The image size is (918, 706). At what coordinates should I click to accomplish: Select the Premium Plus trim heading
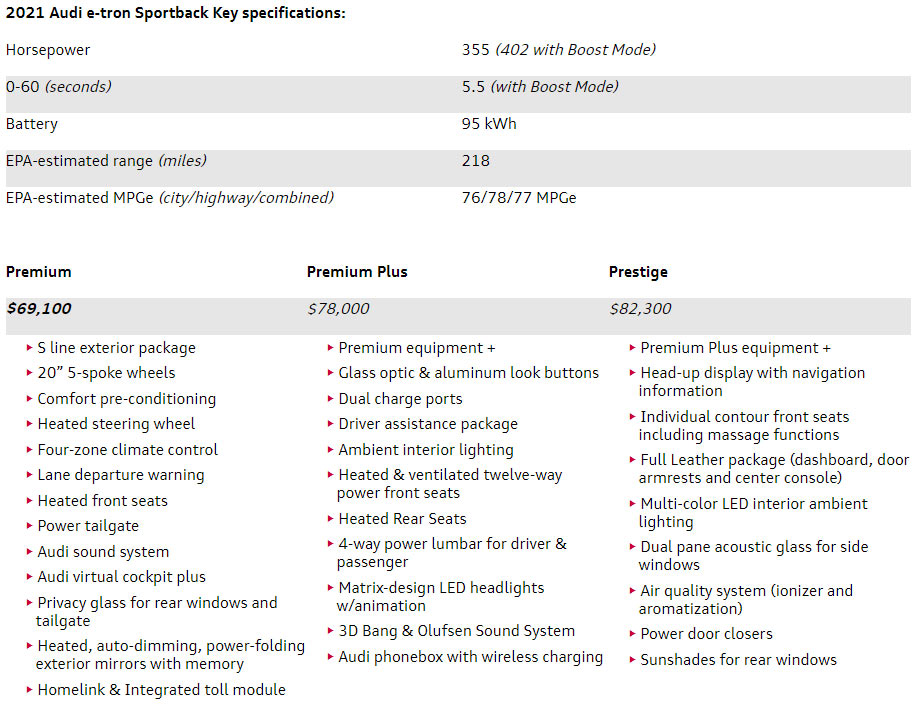pos(357,272)
